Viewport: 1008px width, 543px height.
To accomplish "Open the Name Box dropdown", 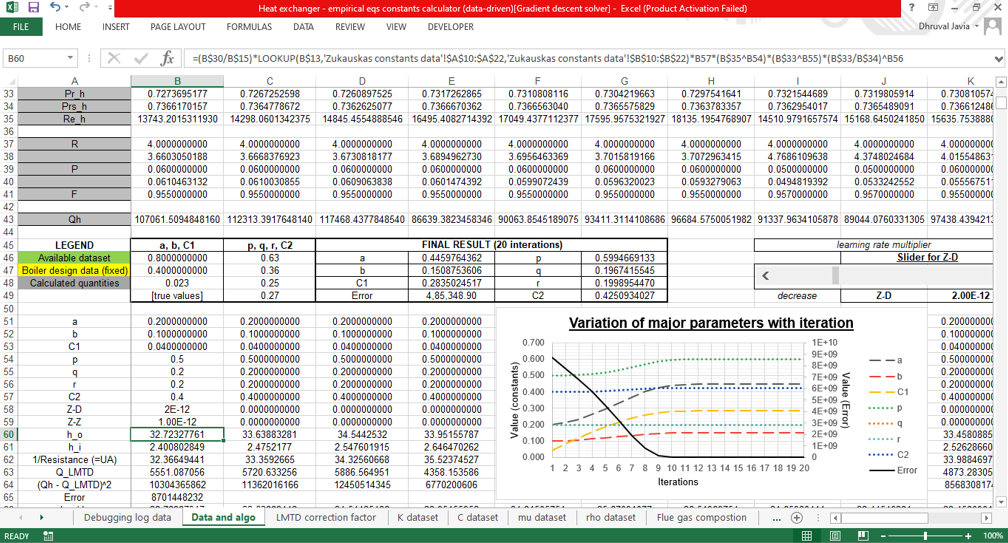I will pos(70,58).
